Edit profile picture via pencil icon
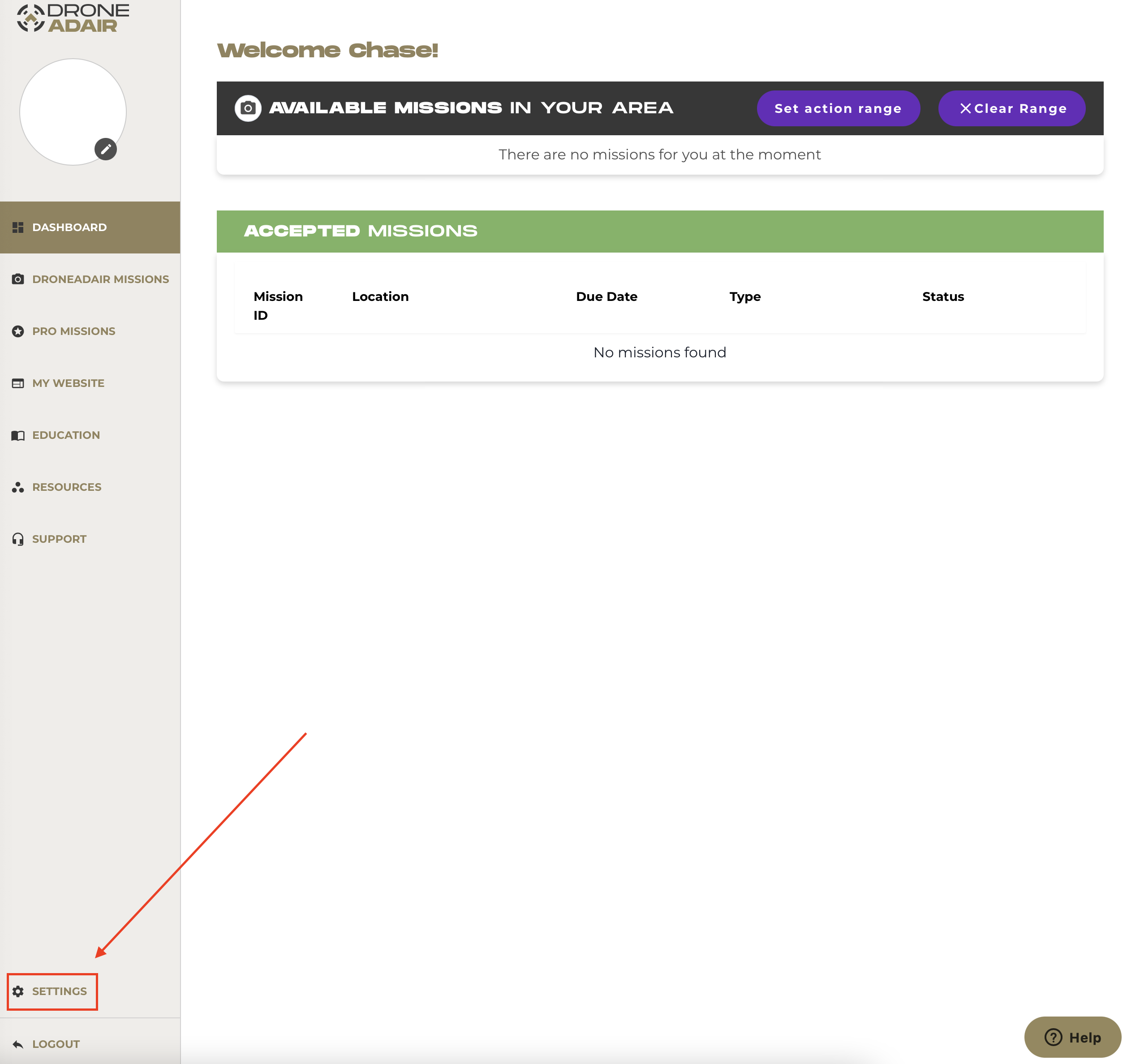This screenshot has height=1064, width=1127. coord(106,149)
